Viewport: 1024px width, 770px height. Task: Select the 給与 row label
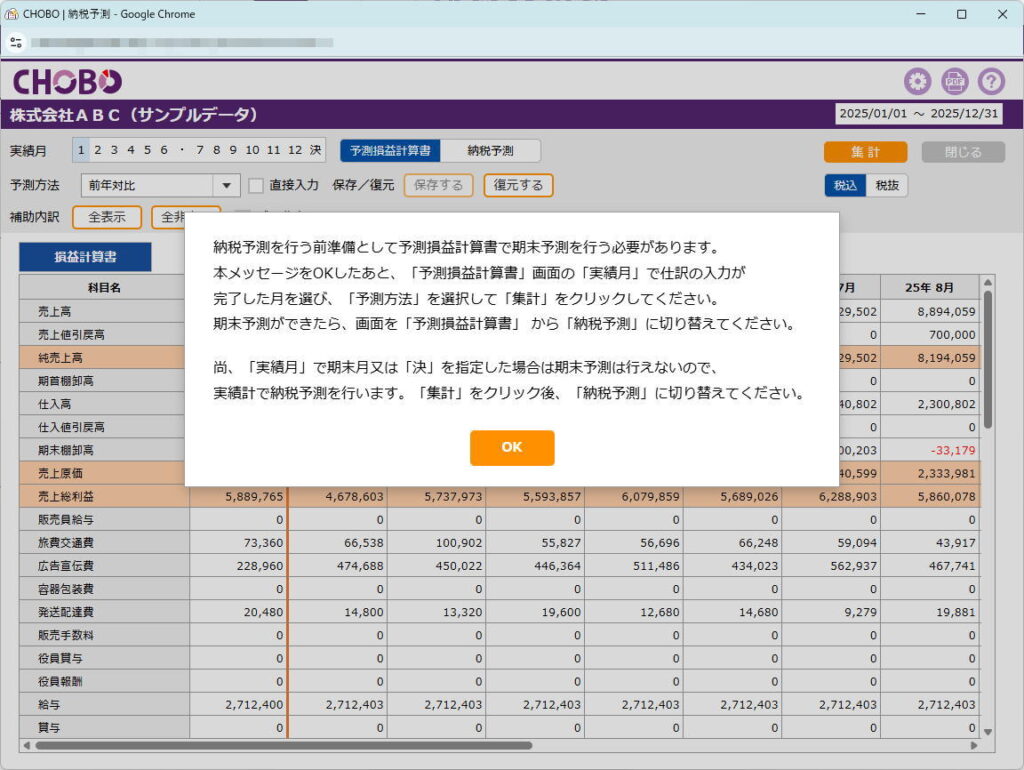click(x=49, y=705)
